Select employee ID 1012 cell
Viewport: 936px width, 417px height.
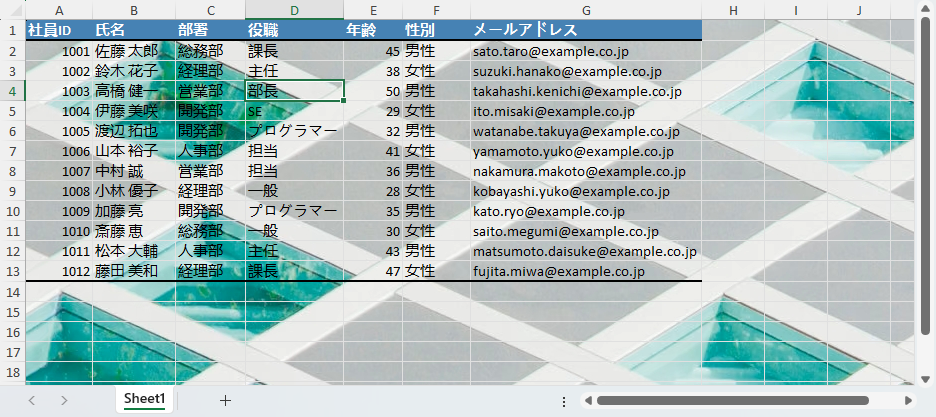point(59,271)
